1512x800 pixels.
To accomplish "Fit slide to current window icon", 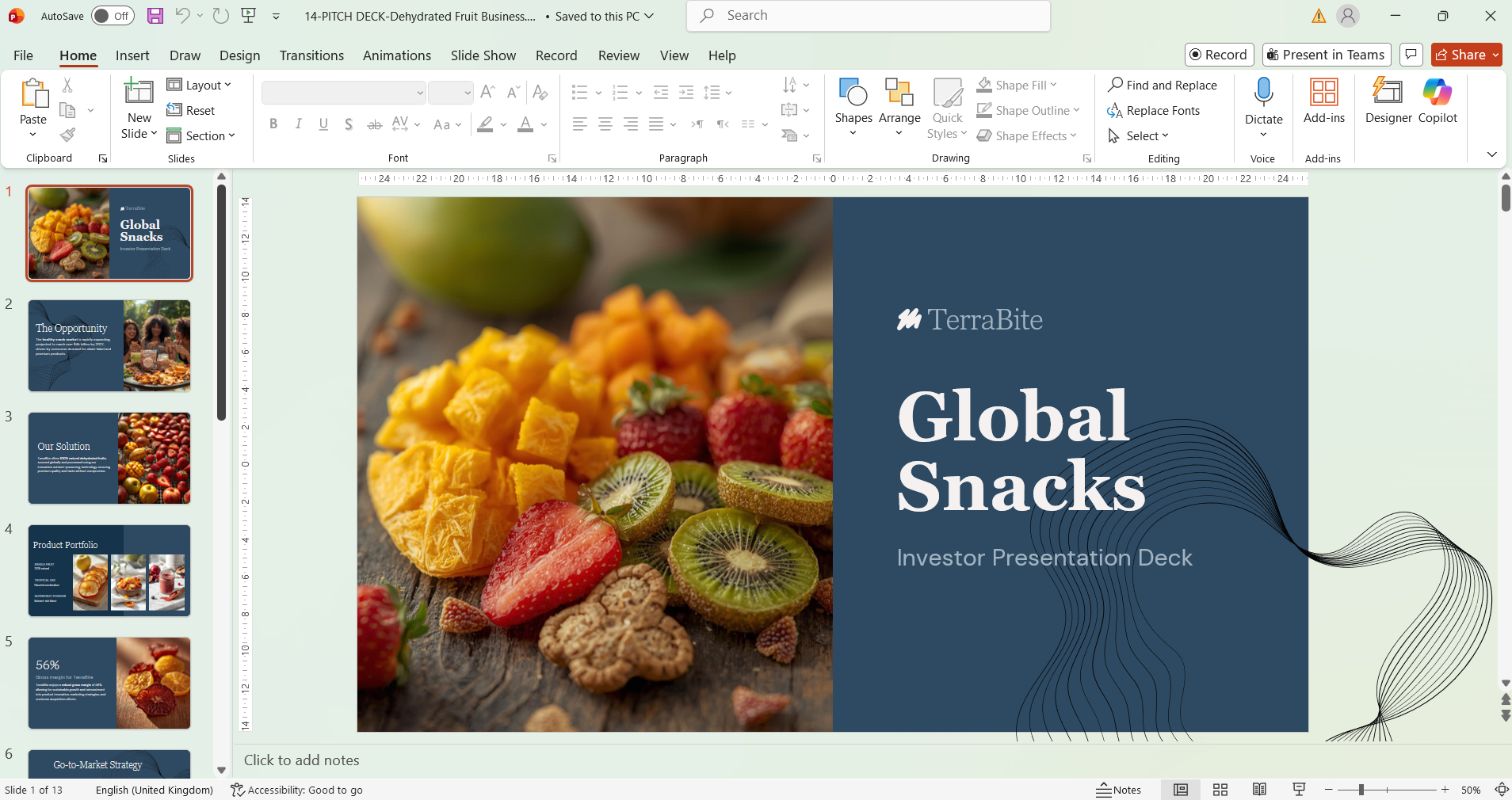I will click(1501, 790).
